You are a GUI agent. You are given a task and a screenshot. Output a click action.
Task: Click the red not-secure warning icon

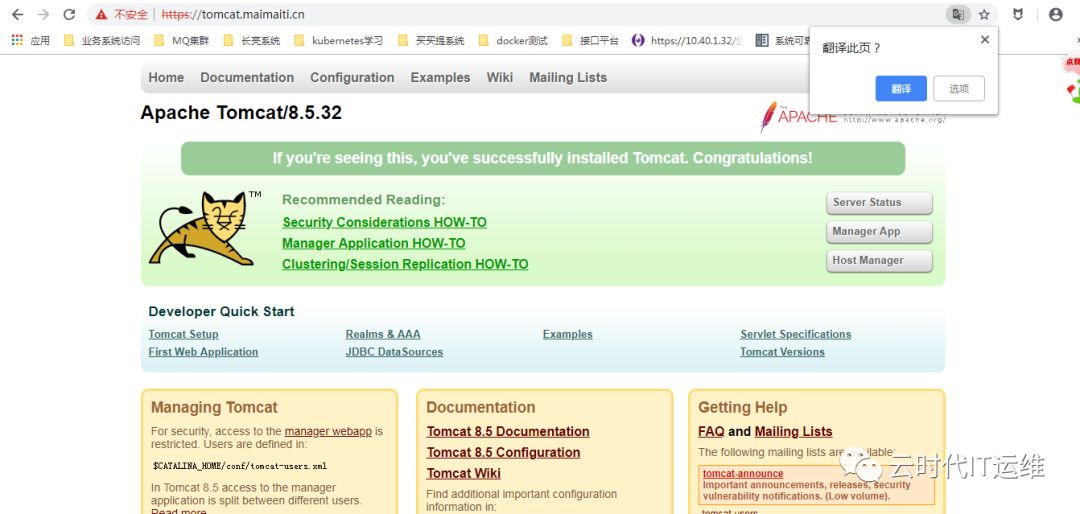101,14
